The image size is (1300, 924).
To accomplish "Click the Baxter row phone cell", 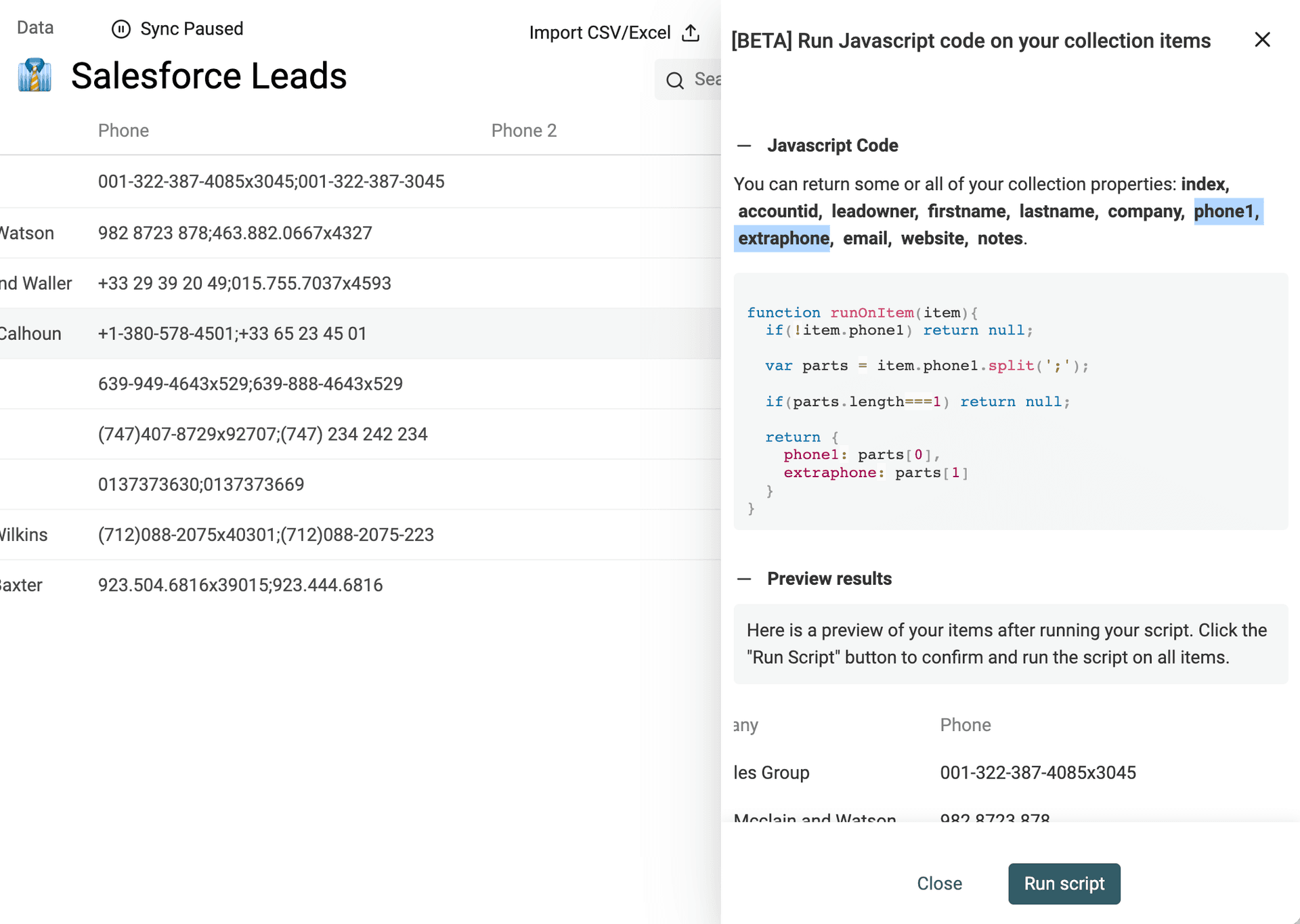I will pyautogui.click(x=240, y=585).
